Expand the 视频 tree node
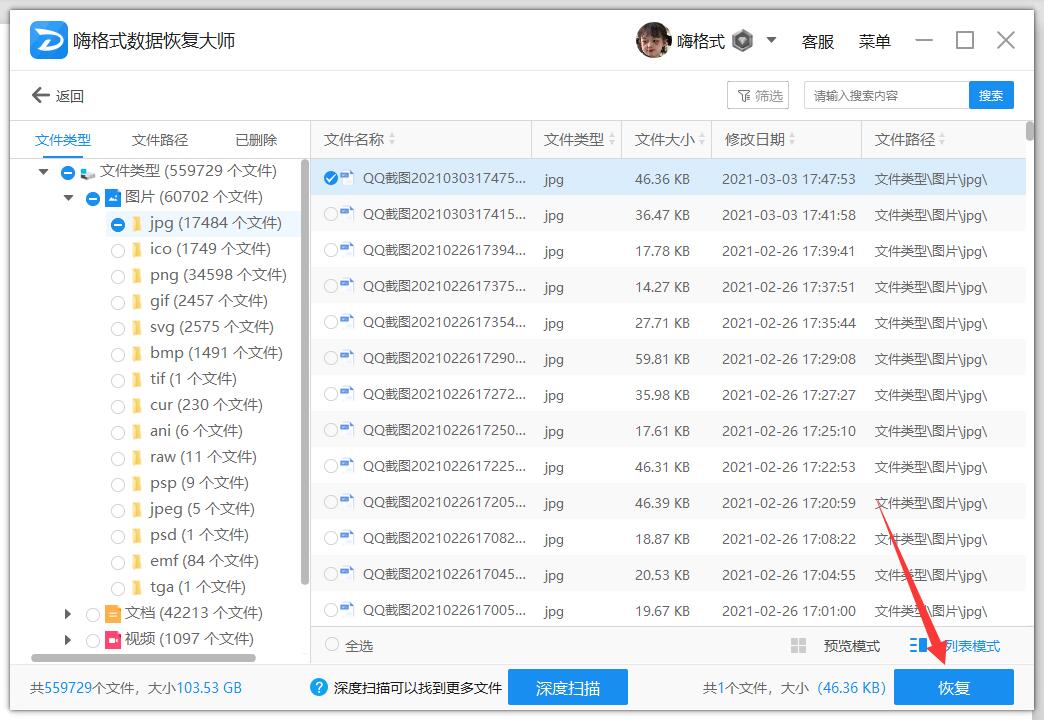Image resolution: width=1044 pixels, height=720 pixels. pos(67,639)
